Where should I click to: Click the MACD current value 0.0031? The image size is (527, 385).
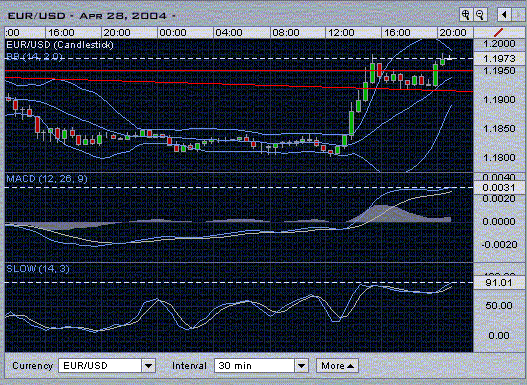click(x=499, y=187)
